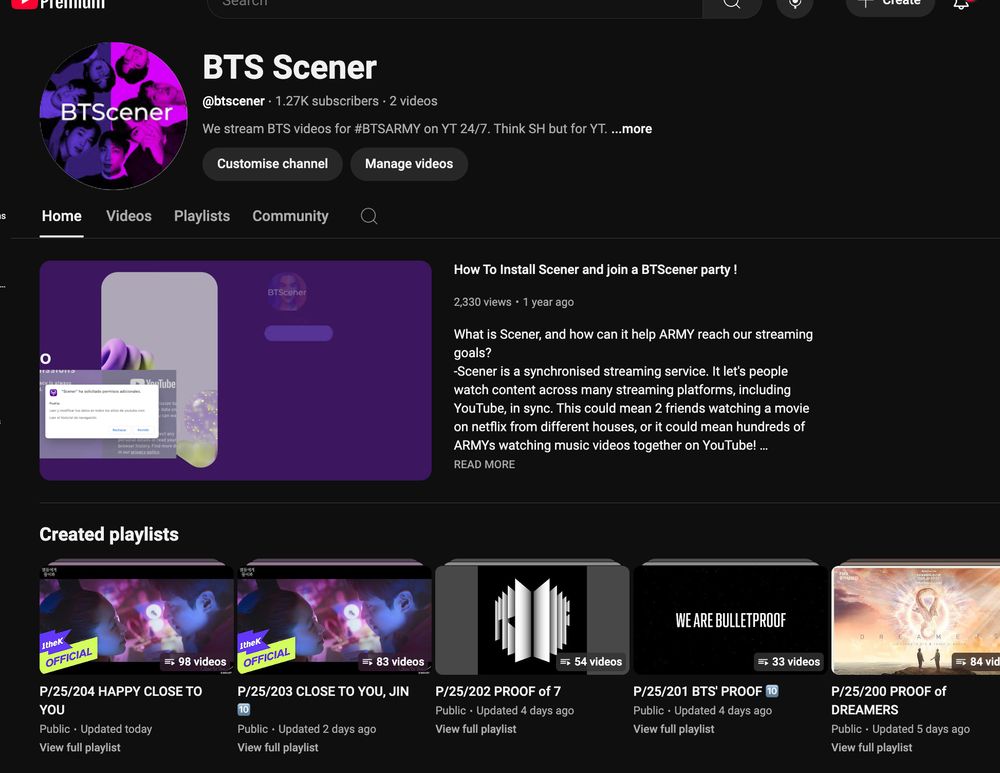Image resolution: width=1000 pixels, height=773 pixels.
Task: Click the 'Created playlists' heading
Action: pyautogui.click(x=109, y=534)
